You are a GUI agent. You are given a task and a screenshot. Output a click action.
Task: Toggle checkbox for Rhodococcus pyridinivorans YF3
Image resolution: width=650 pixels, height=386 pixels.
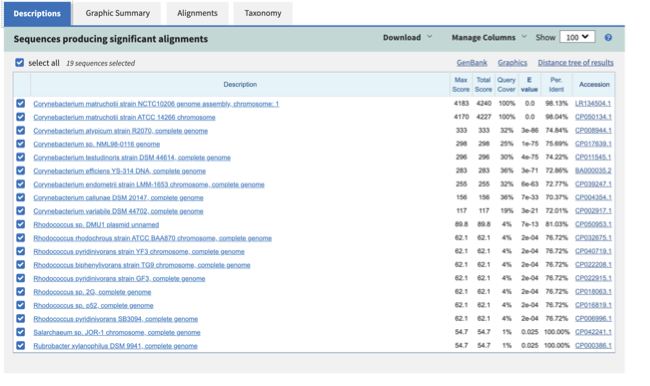tap(20, 251)
